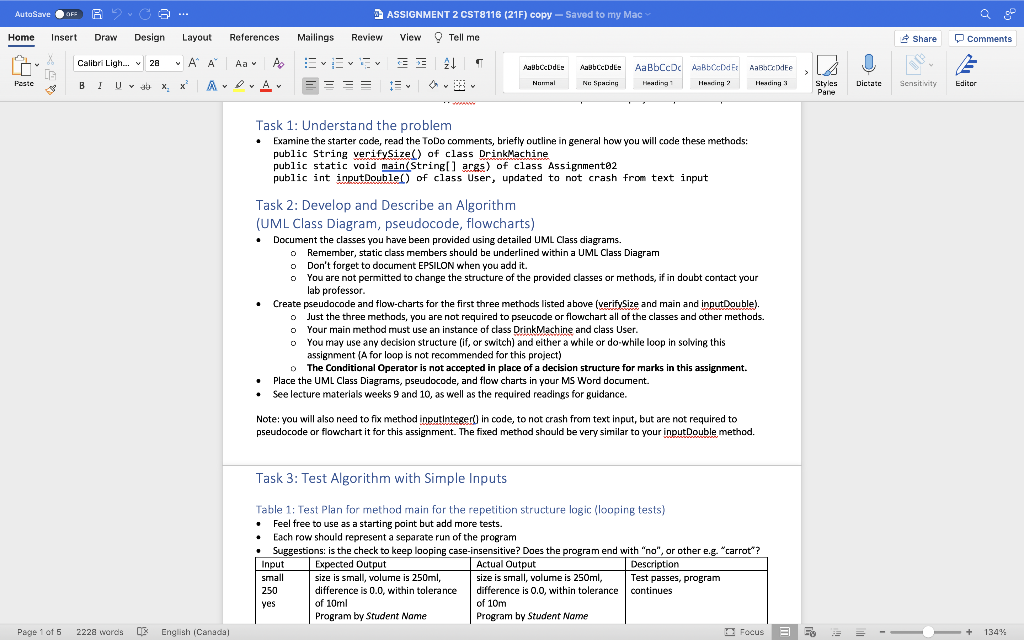The image size is (1024, 640).
Task: Expand the styles gallery arrow
Action: pos(806,72)
